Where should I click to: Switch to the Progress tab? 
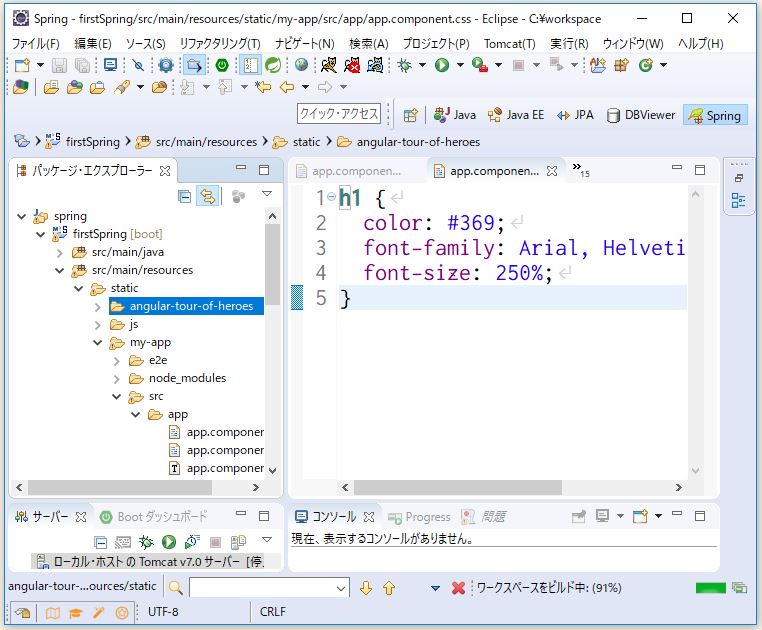pos(419,517)
